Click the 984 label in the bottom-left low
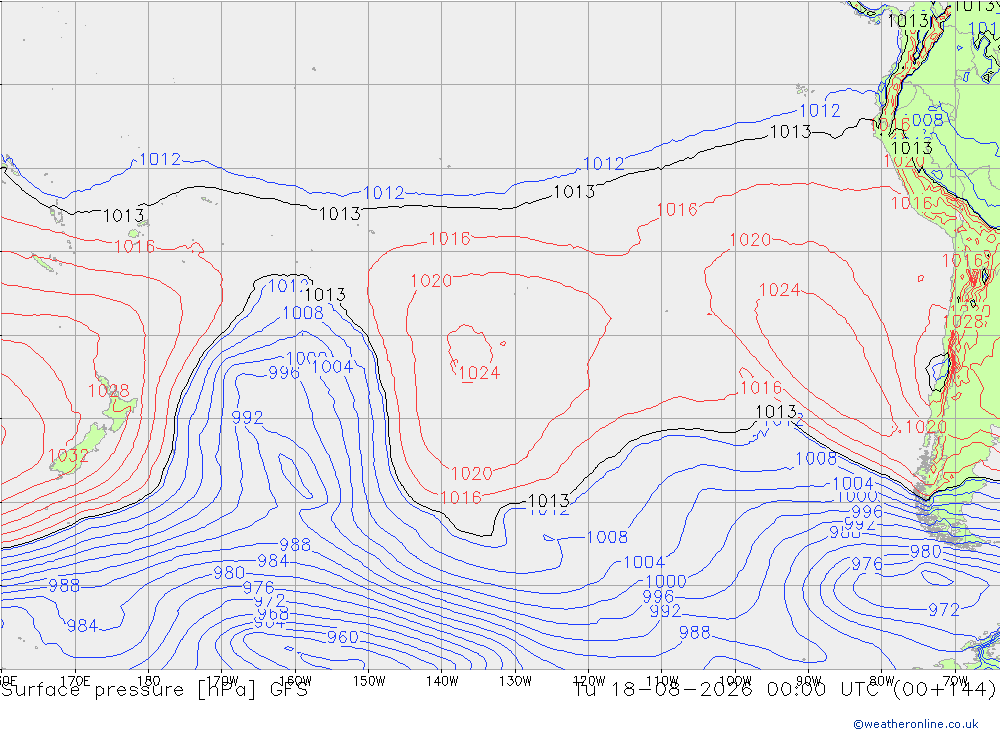Viewport: 1000px width, 733px height. tap(82, 626)
